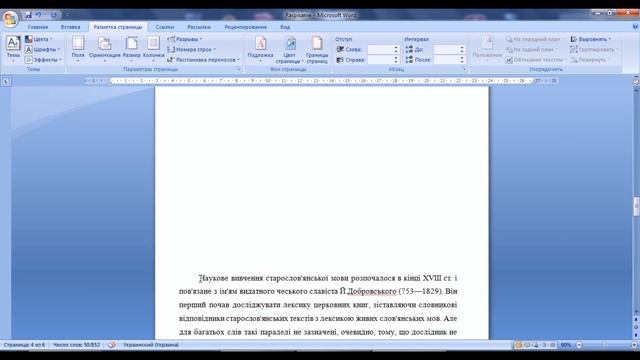
Task: Launch the Абзац dialog launcher
Action: pos(464,69)
